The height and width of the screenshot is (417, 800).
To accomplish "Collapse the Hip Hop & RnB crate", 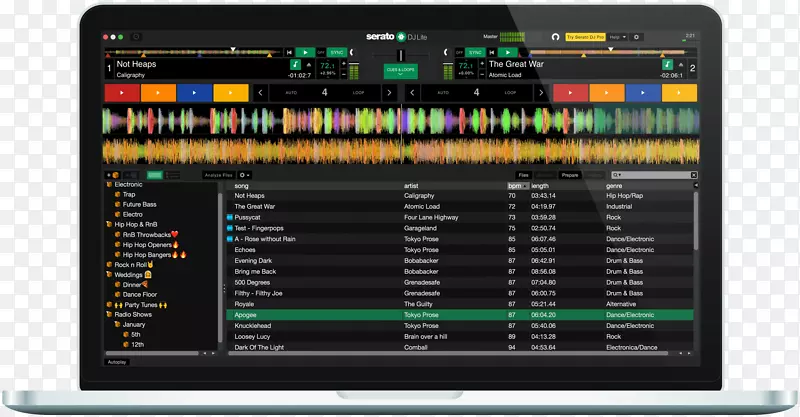I will (x=109, y=224).
